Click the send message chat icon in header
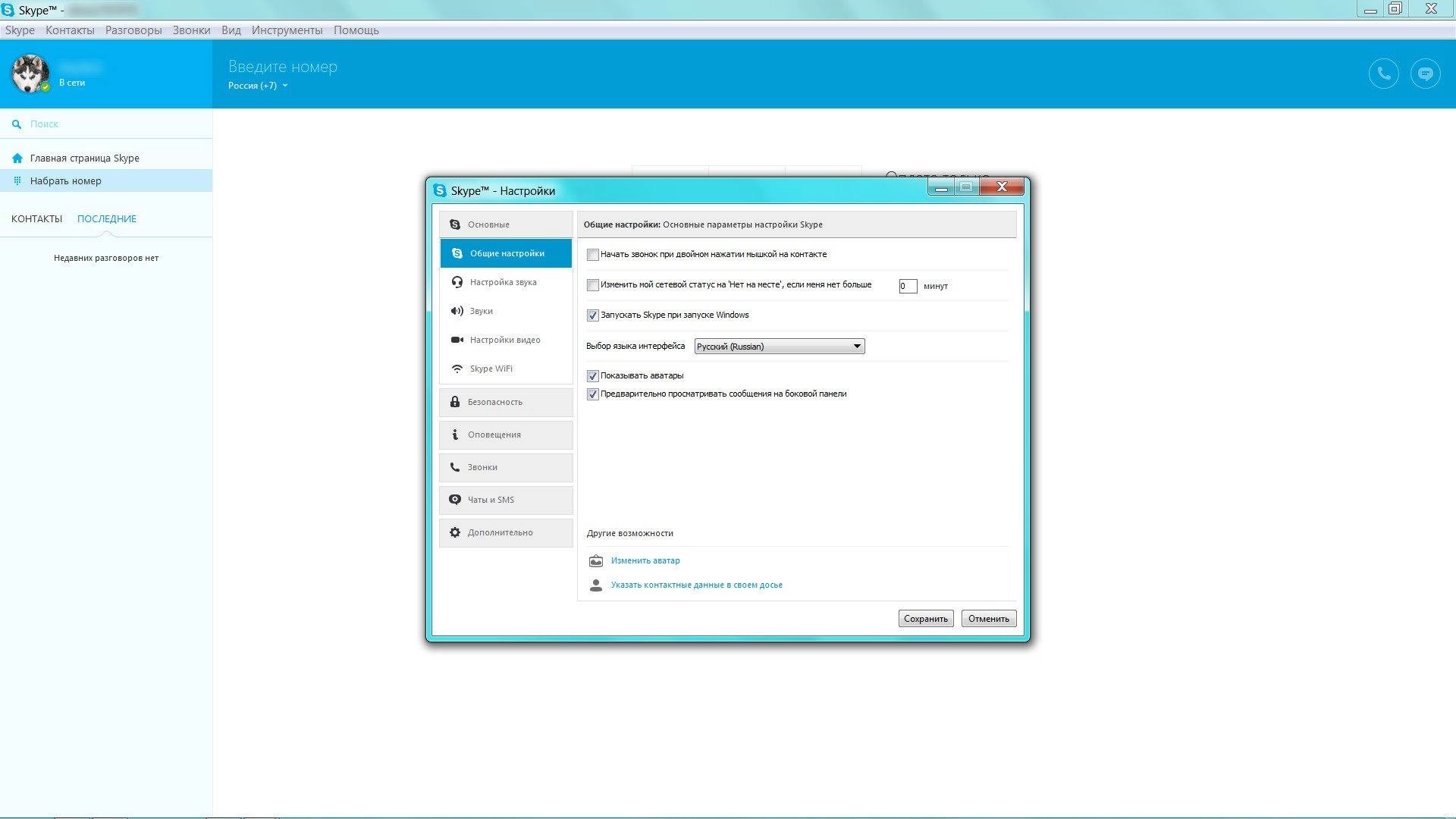Screen dimensions: 1456x819 (x=1425, y=74)
